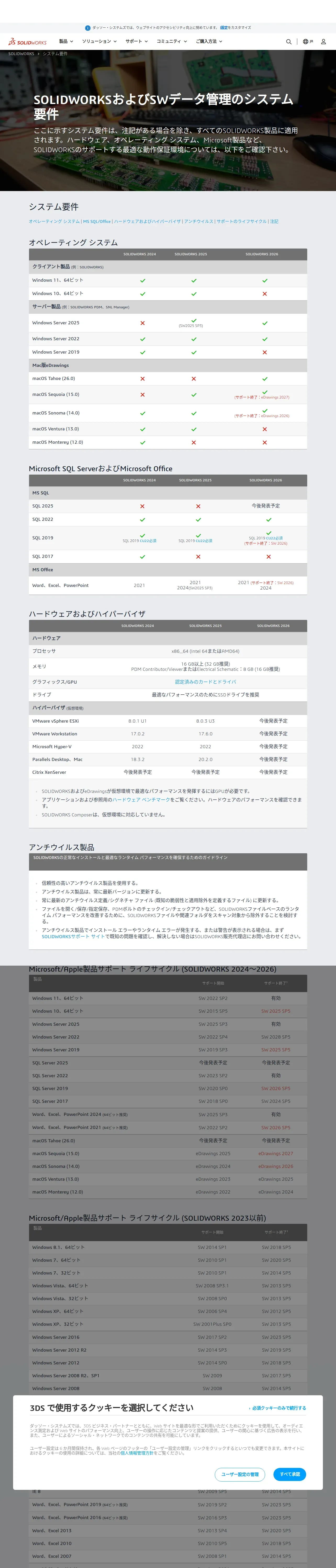The height and width of the screenshot is (1568, 336).
Task: Click the (SW2025 SP3) note under Windows Server 2025
Action: (x=191, y=326)
